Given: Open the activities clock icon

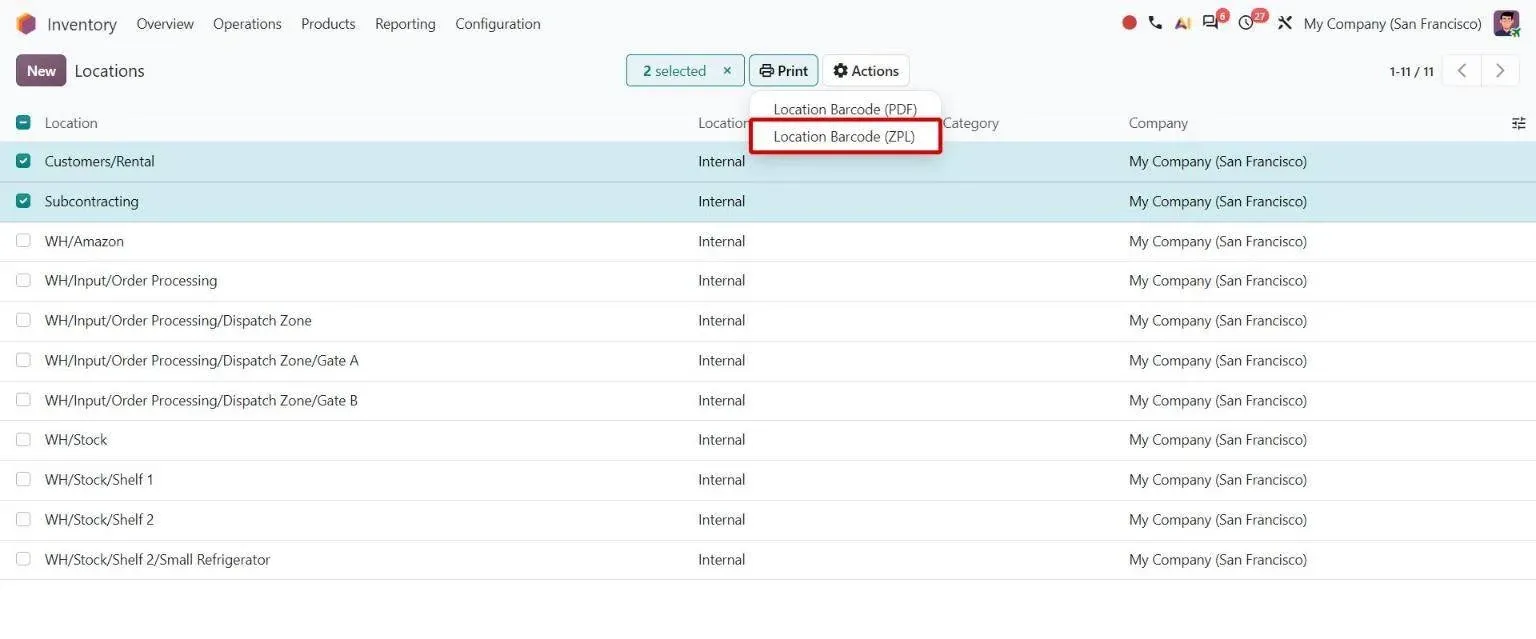Looking at the screenshot, I should (1246, 23).
